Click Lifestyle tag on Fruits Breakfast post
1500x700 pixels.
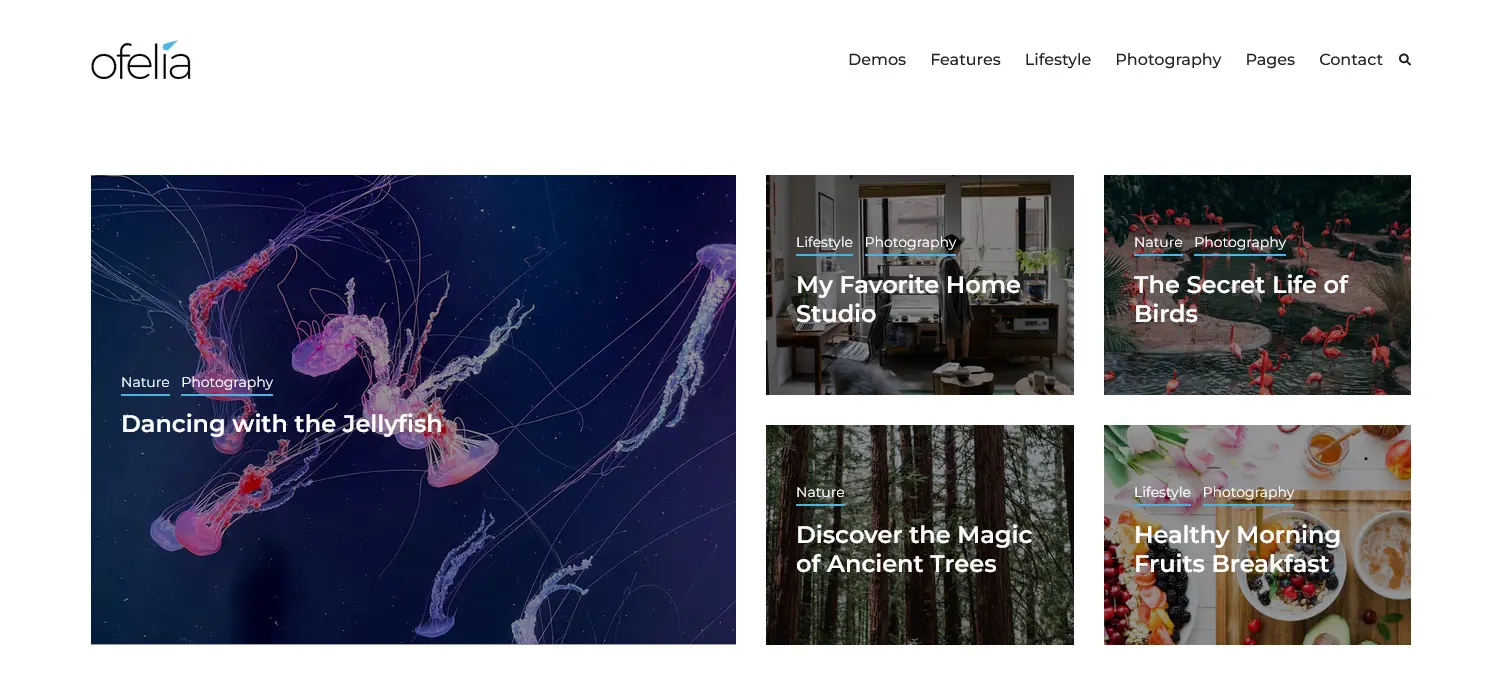(x=1162, y=493)
